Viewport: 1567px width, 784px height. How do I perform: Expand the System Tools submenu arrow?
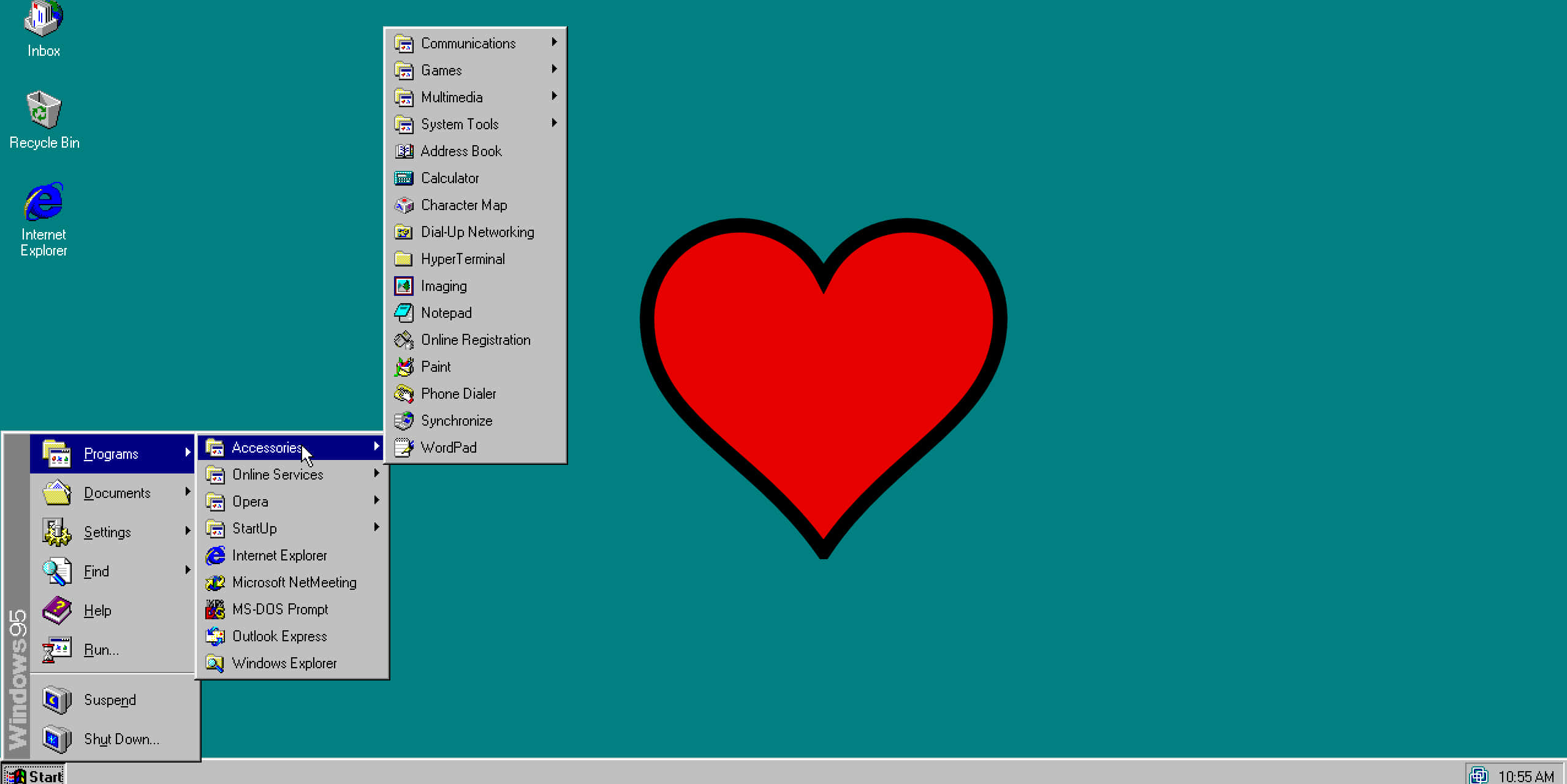click(x=554, y=123)
